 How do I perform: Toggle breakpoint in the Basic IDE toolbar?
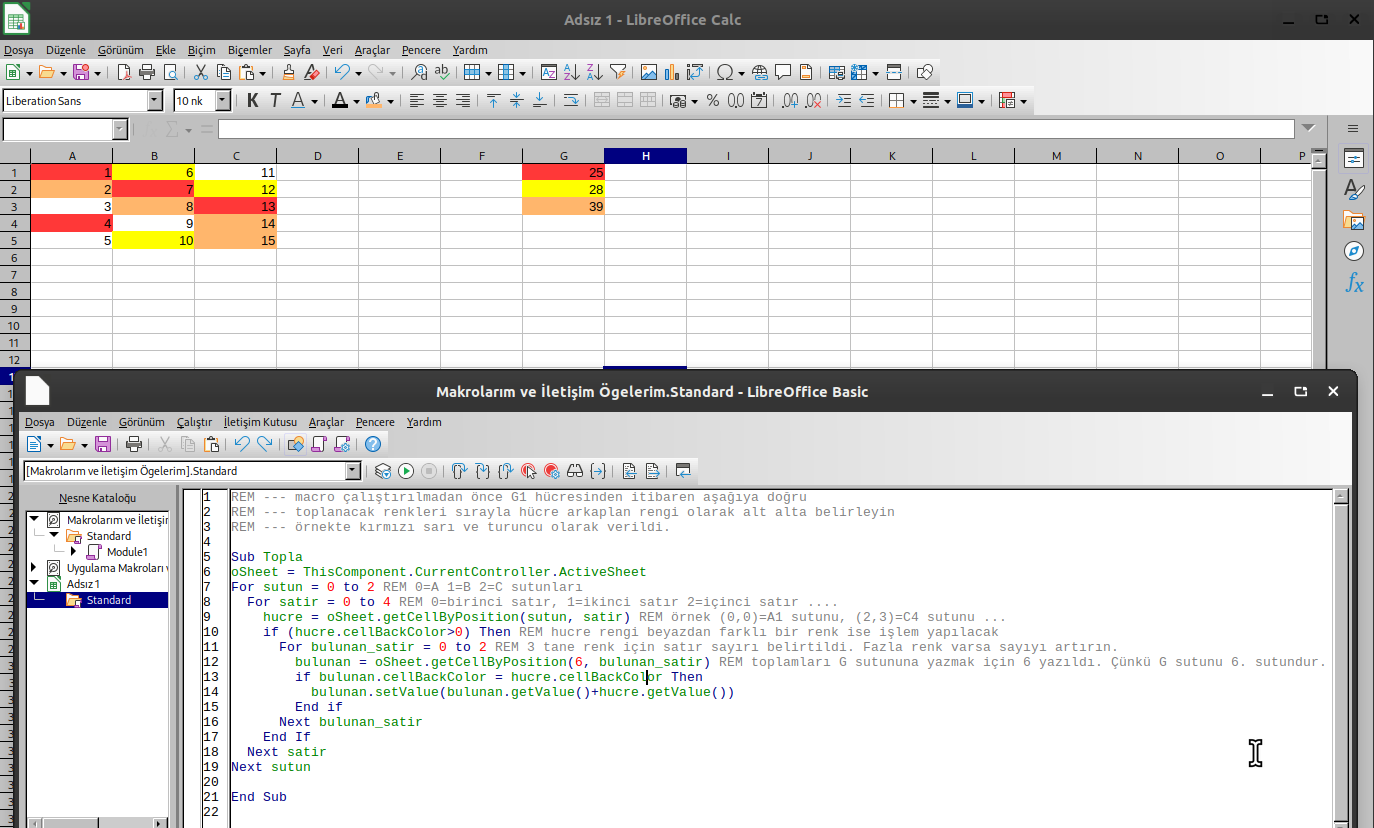coord(529,471)
